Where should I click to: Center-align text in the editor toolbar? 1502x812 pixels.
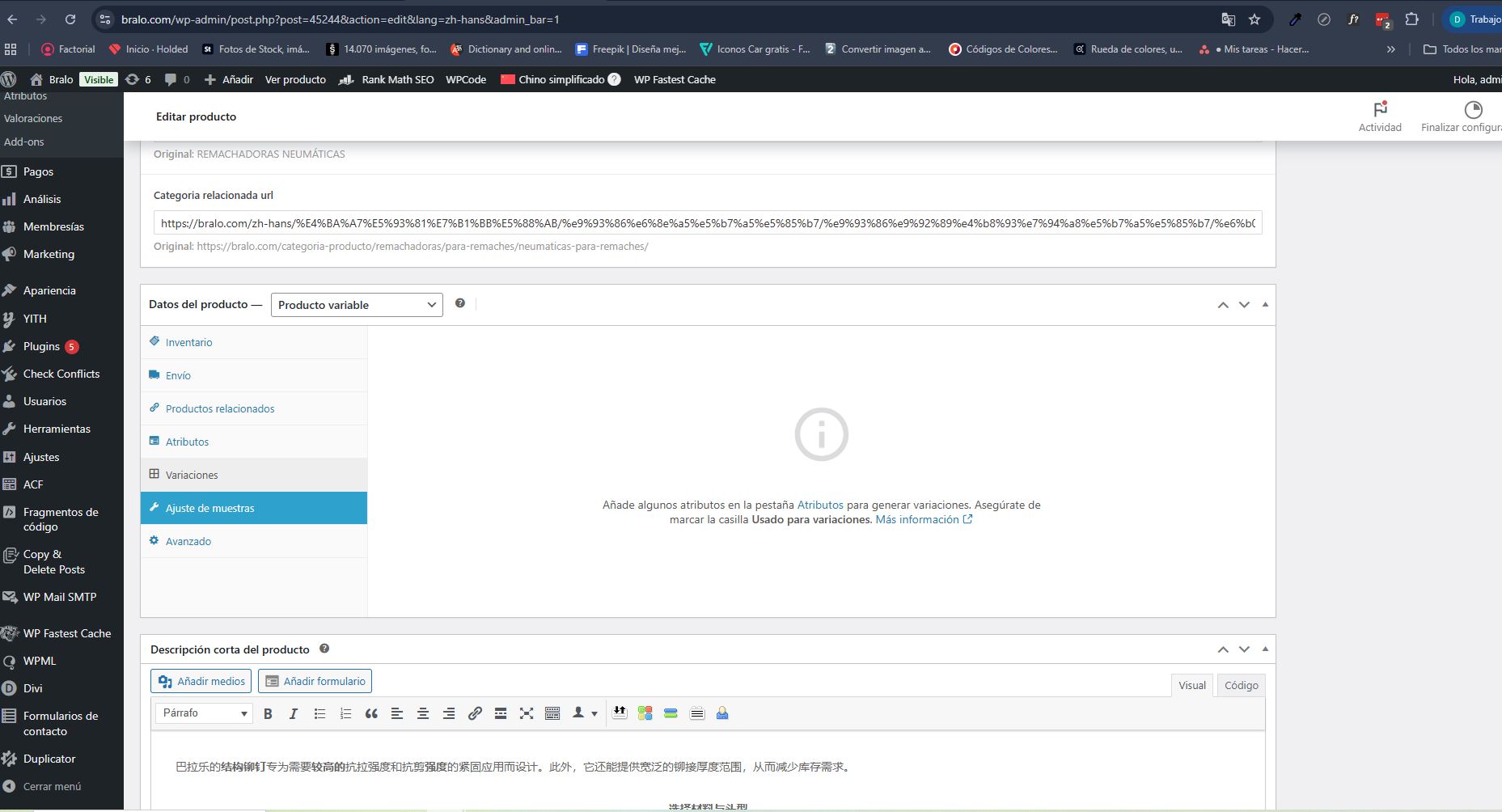423,713
